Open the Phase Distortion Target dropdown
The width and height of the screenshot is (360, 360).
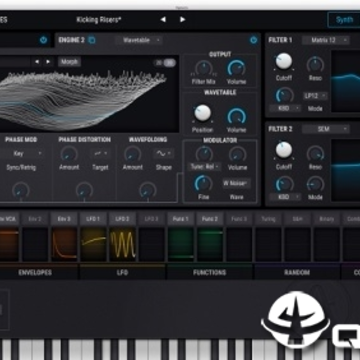[x=100, y=154]
